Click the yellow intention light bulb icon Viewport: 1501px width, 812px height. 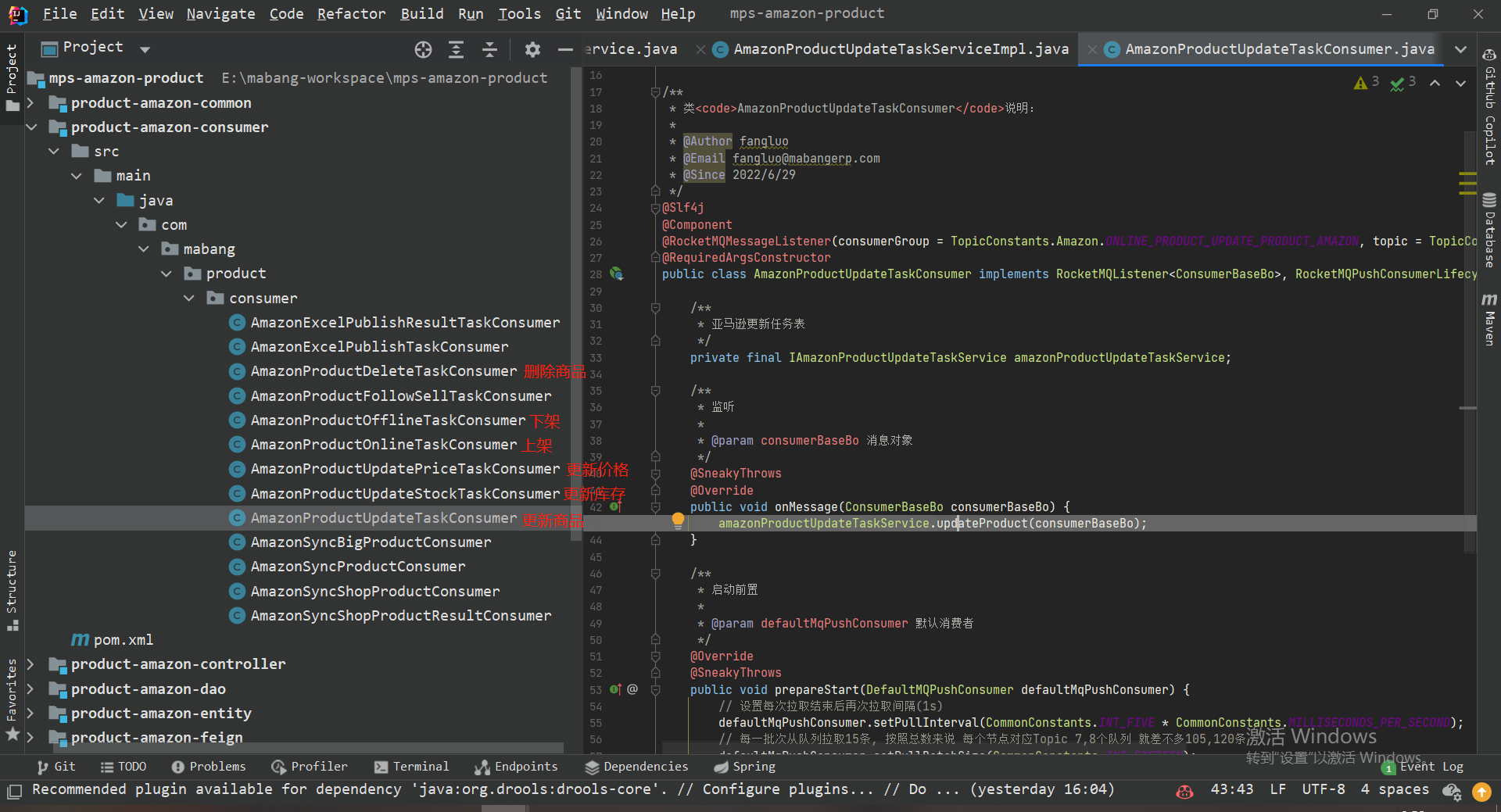[x=678, y=520]
